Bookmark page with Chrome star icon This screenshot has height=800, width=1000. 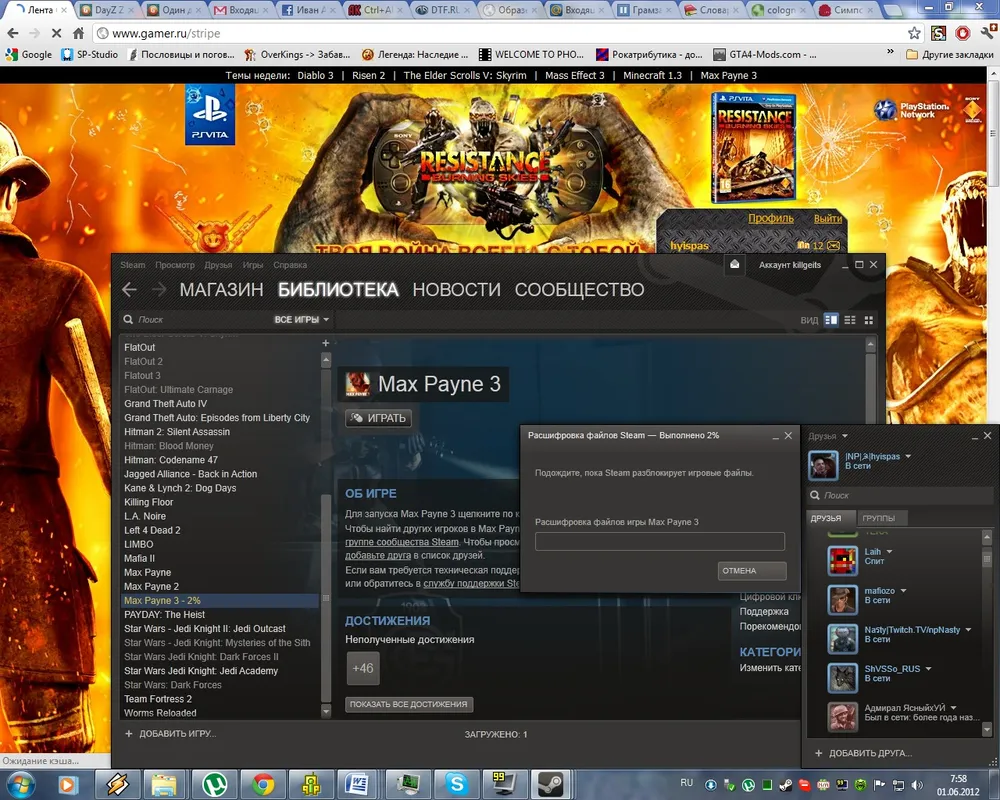pos(913,33)
